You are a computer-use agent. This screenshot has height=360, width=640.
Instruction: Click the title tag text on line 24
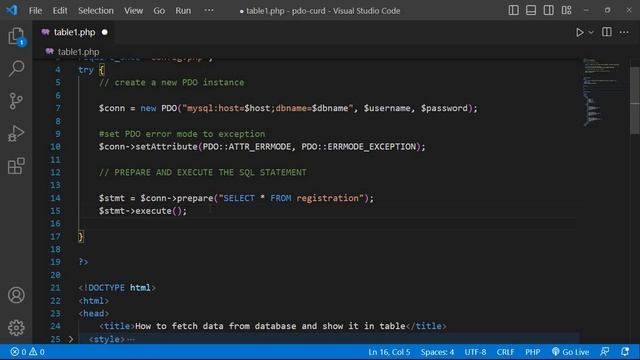tap(270, 326)
